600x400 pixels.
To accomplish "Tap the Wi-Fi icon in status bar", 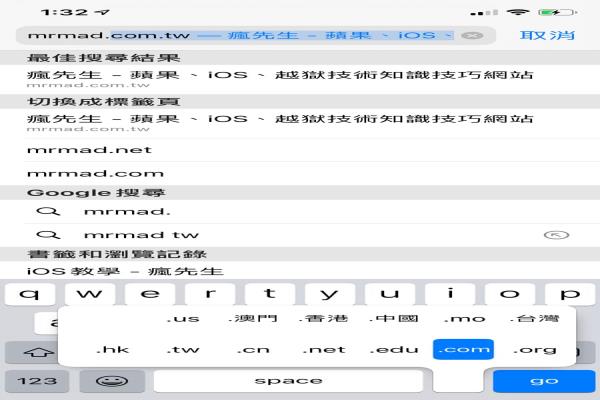I will 518,12.
